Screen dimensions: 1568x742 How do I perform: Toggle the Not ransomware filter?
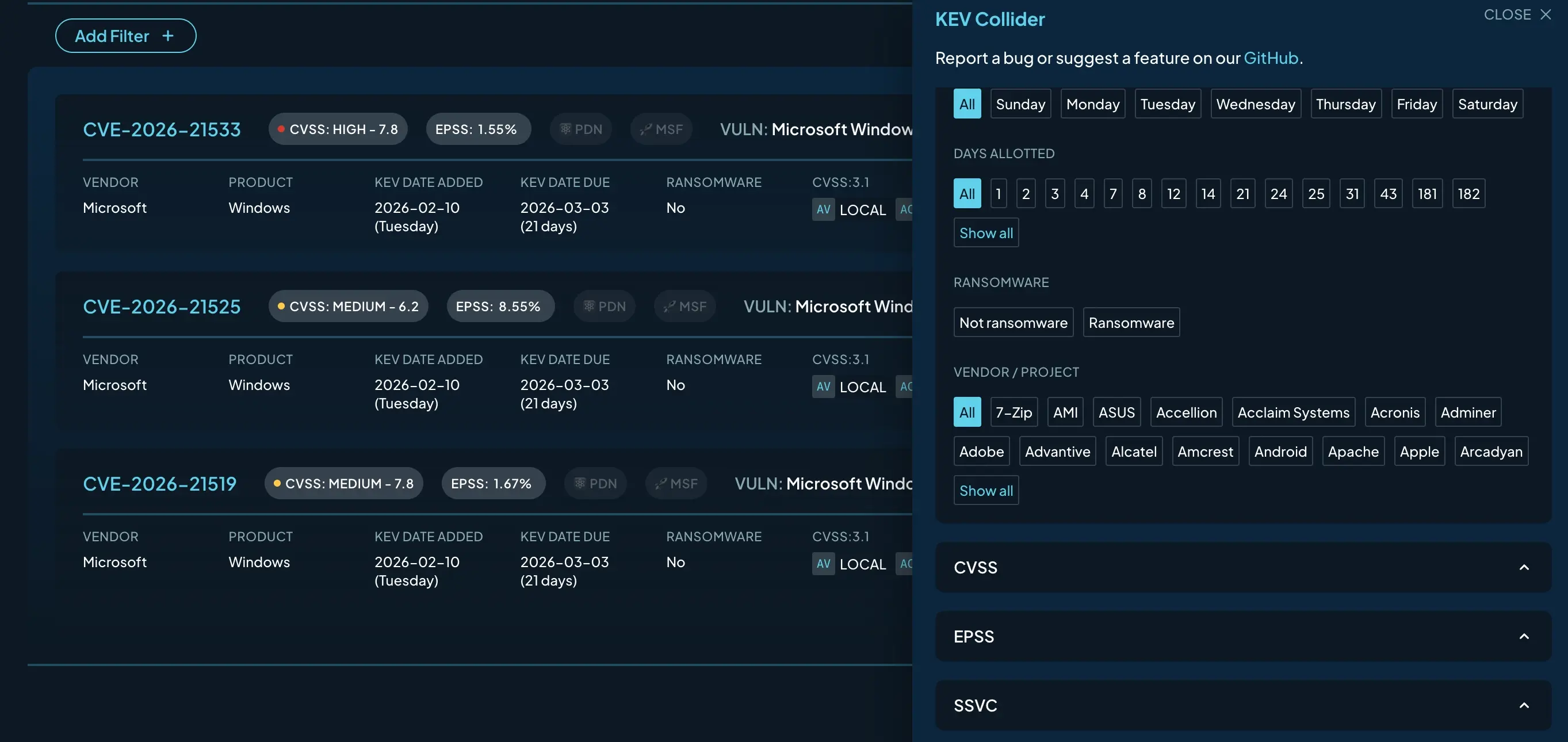pos(1013,323)
